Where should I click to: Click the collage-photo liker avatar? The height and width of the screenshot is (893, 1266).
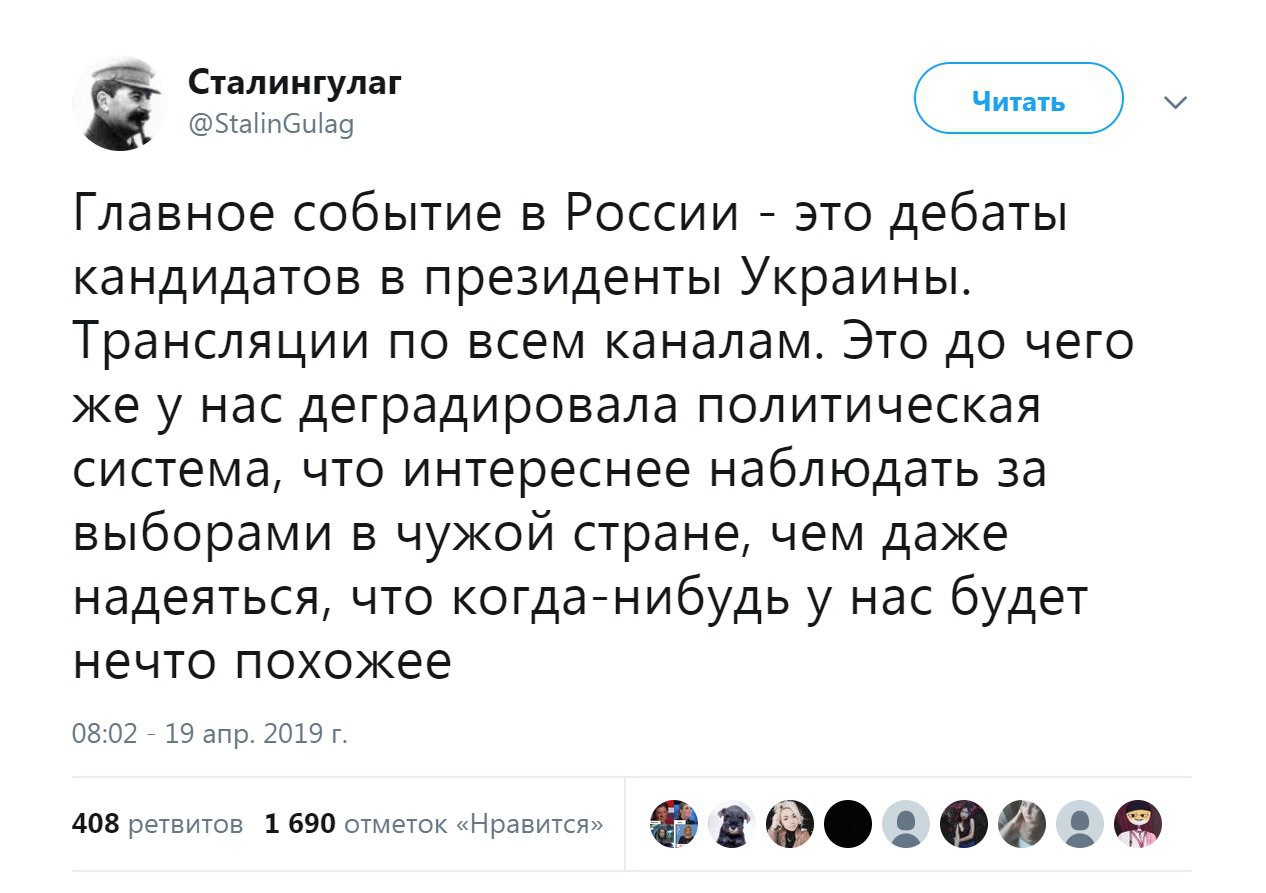tap(673, 824)
